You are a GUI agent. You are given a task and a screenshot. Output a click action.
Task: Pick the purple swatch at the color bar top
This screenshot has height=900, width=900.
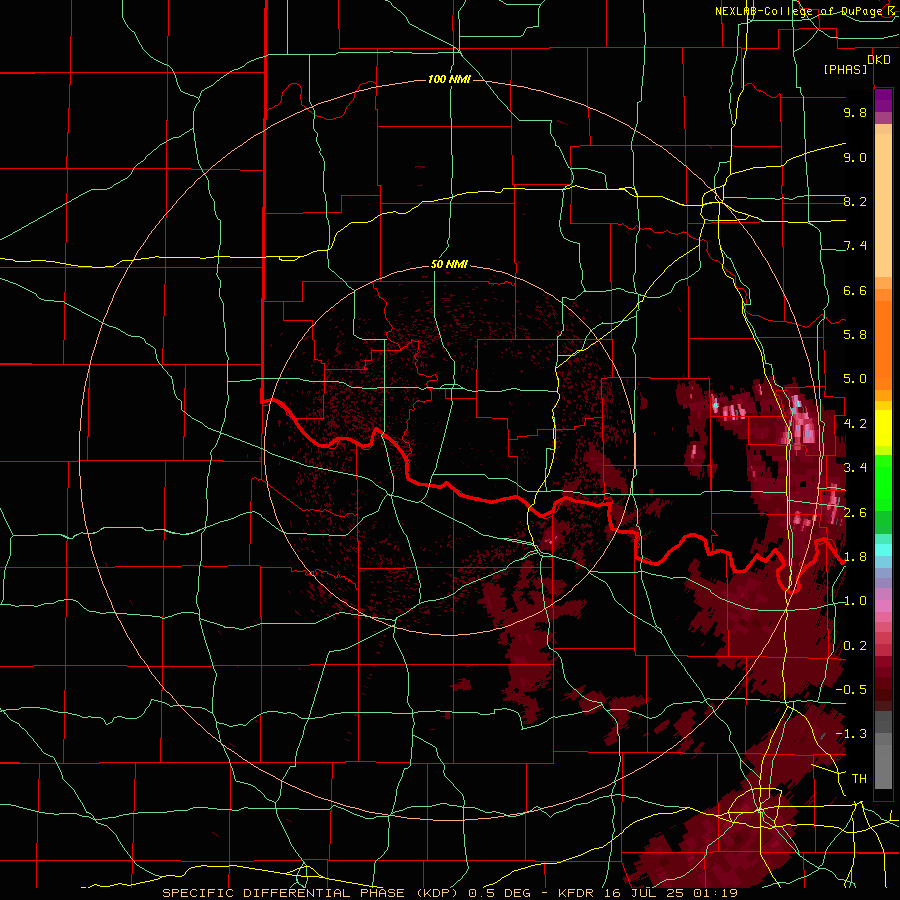[883, 100]
